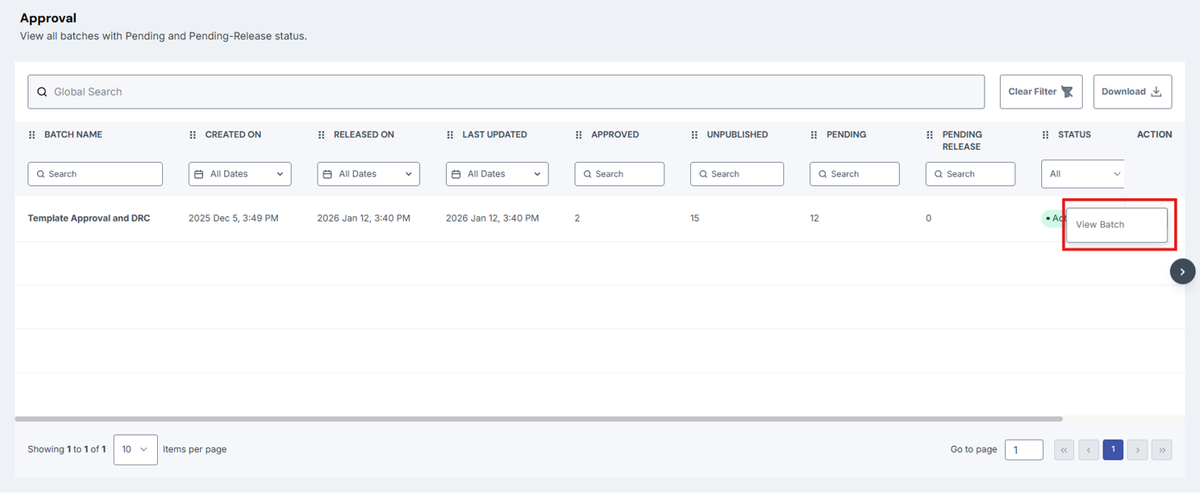The width and height of the screenshot is (1200, 493).
Task: Select page 1 pagination button
Action: [x=1113, y=450]
